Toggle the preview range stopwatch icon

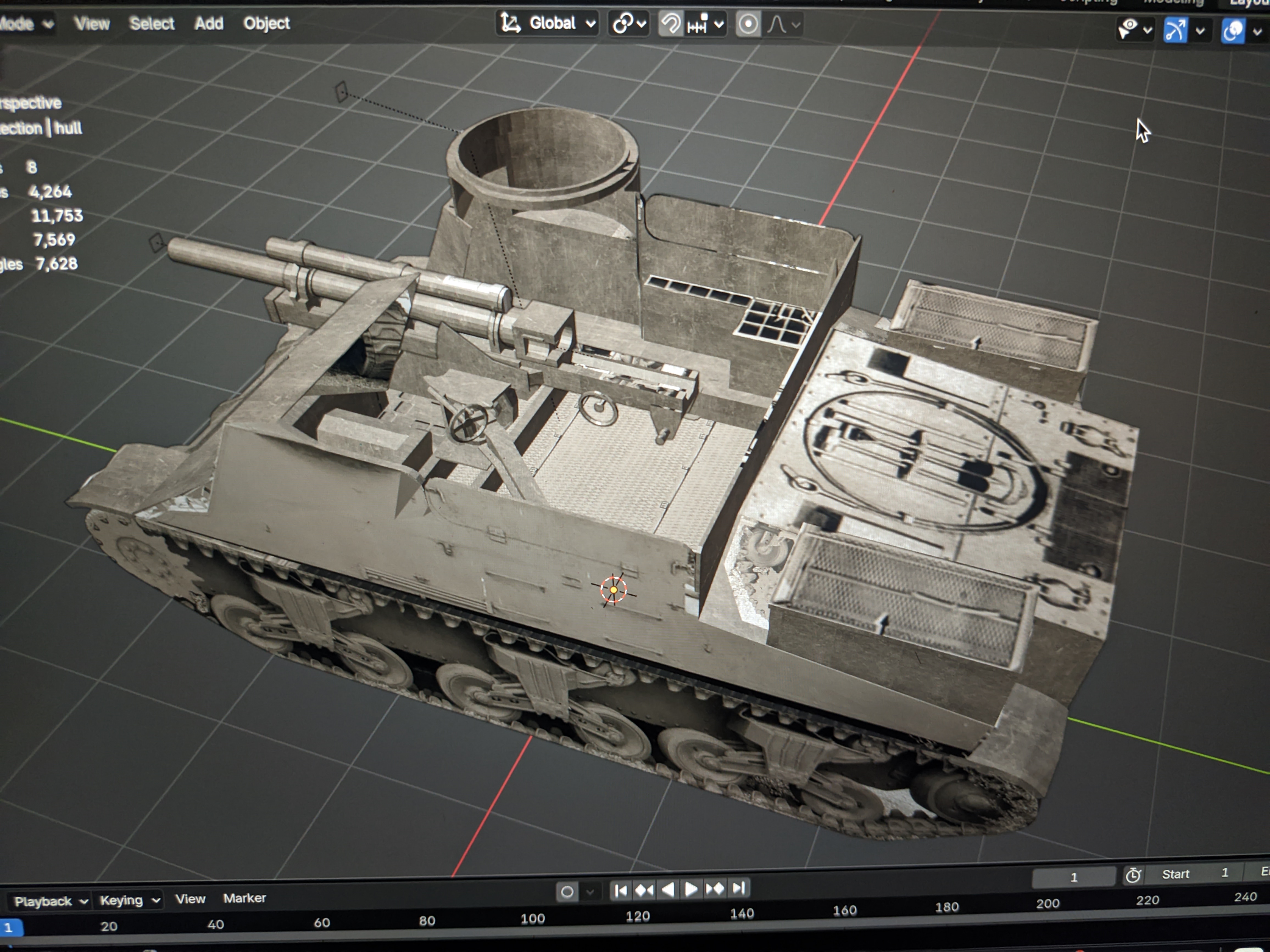tap(1133, 876)
